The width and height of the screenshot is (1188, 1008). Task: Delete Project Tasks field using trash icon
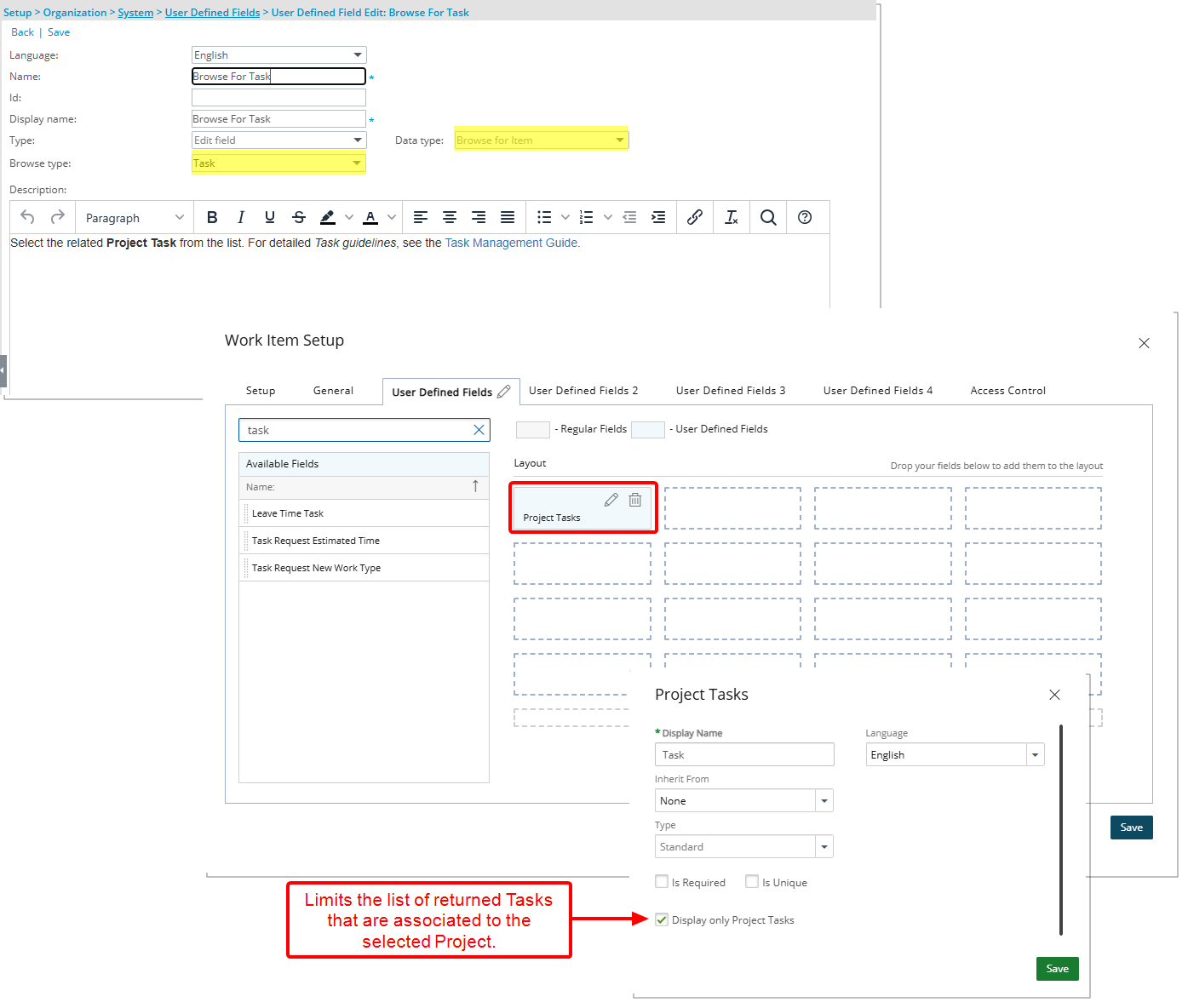(634, 500)
